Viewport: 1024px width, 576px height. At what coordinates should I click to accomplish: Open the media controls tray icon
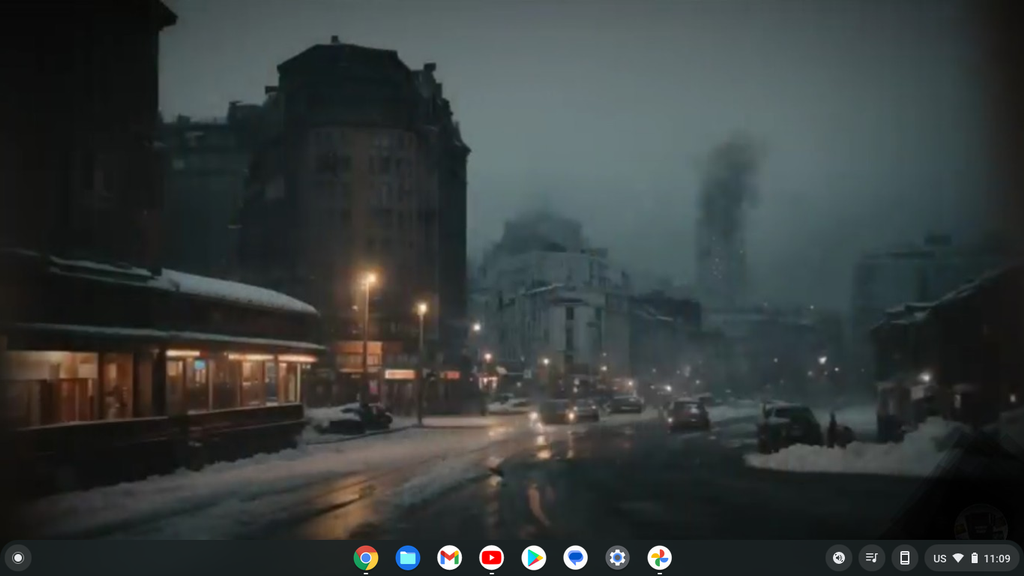pyautogui.click(x=871, y=558)
